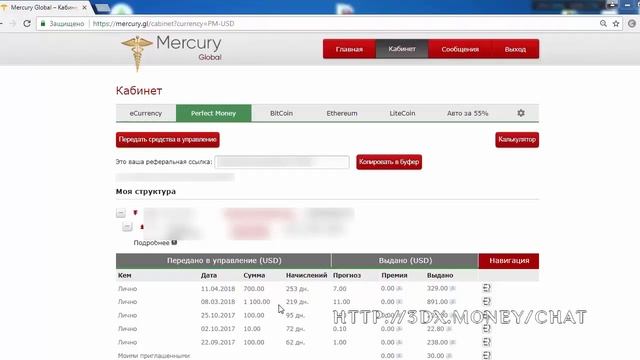Click the Сумма column header

(x=254, y=276)
